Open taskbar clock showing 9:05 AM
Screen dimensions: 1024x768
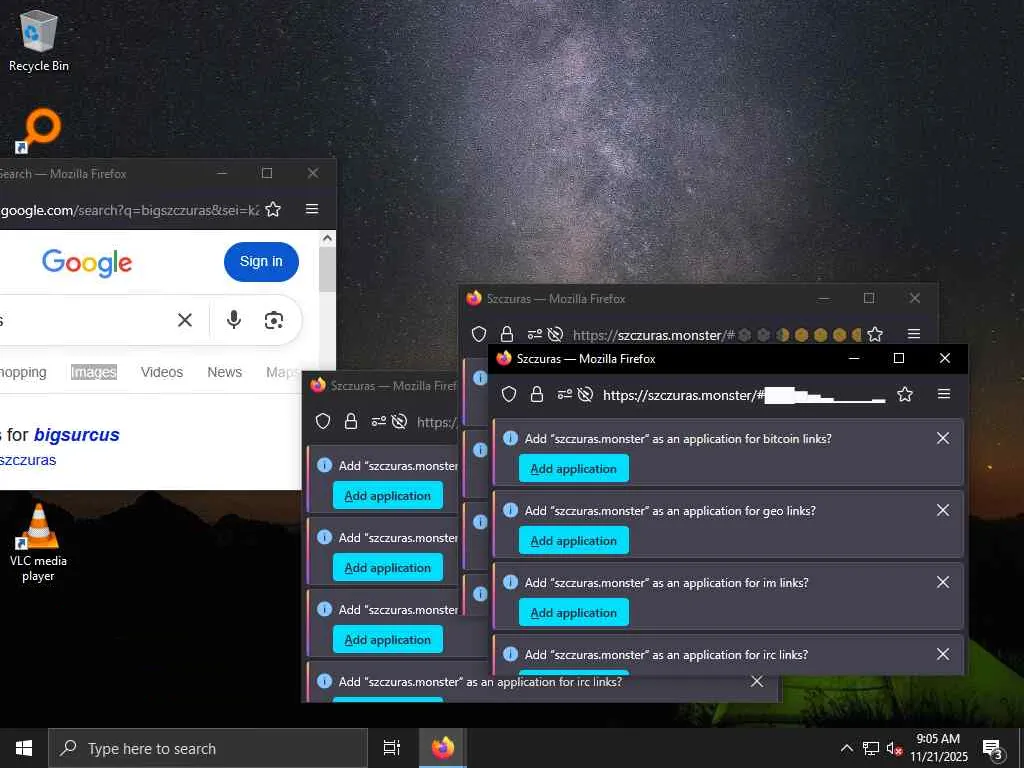938,748
